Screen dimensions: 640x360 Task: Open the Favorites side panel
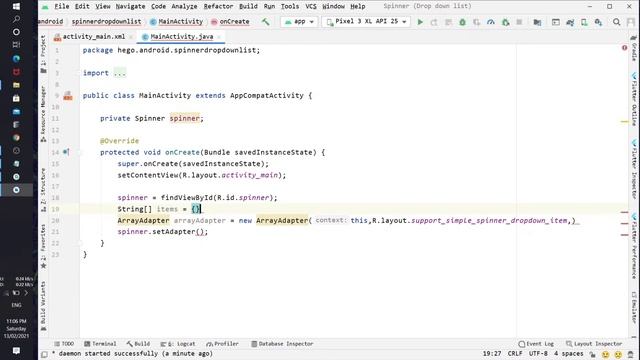click(43, 246)
